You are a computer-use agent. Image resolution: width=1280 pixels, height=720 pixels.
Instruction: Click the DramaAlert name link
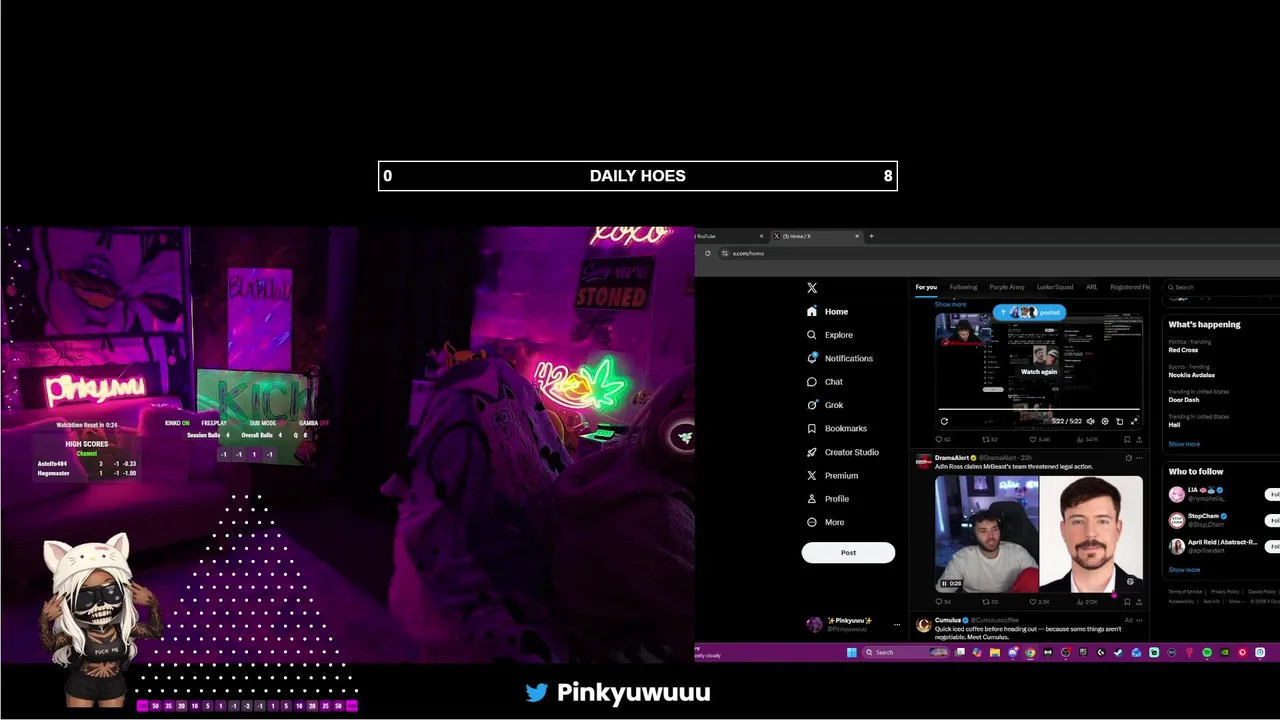pyautogui.click(x=952, y=458)
